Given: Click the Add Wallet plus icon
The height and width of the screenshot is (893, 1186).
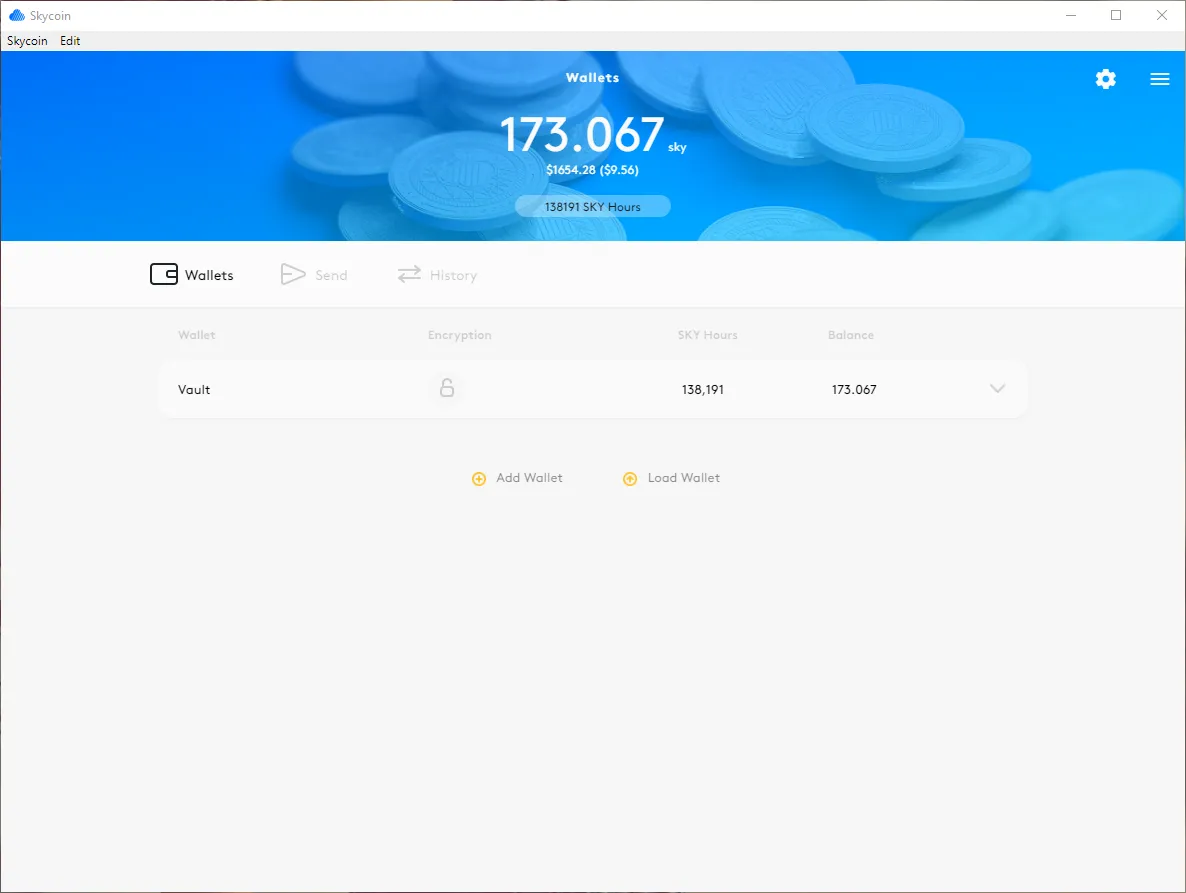Looking at the screenshot, I should coord(479,479).
